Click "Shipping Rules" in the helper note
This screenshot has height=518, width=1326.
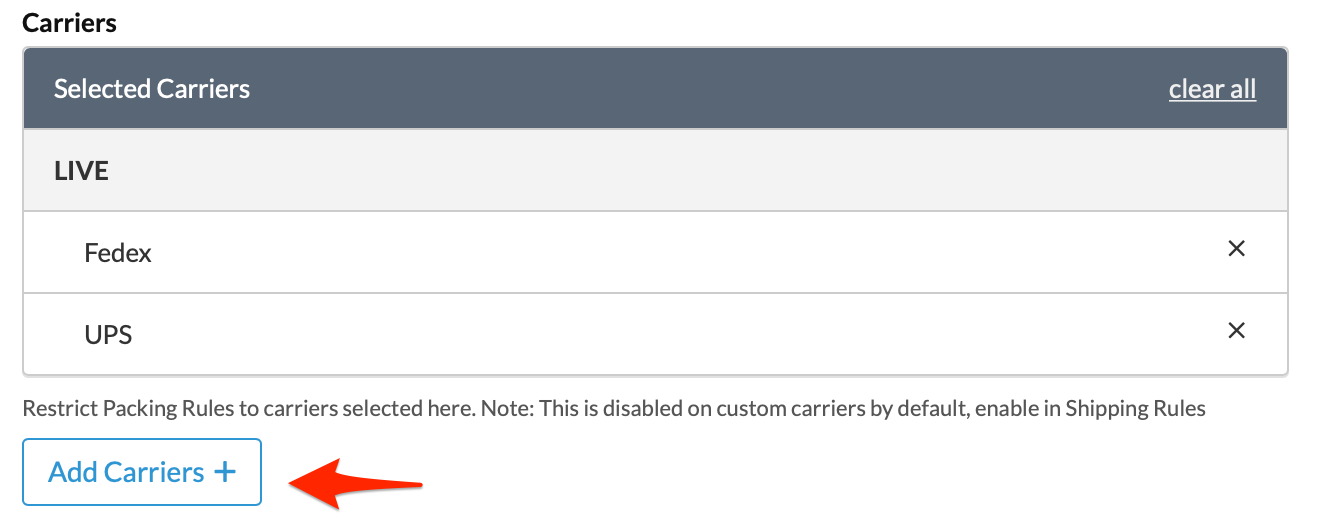coord(1135,409)
